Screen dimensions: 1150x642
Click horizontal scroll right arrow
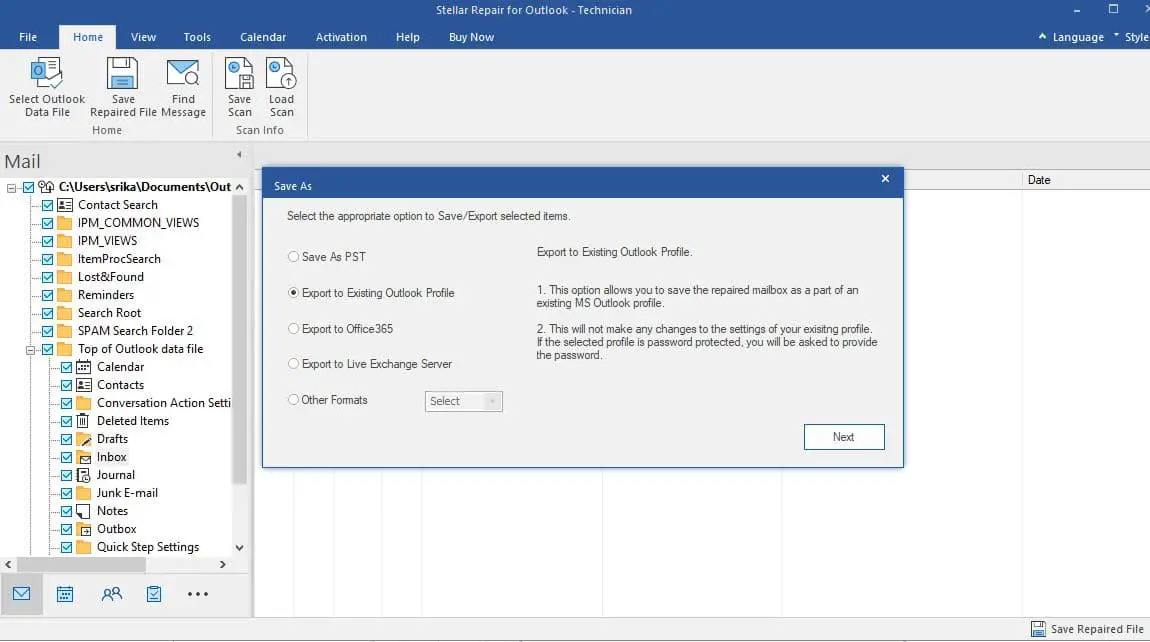[222, 564]
